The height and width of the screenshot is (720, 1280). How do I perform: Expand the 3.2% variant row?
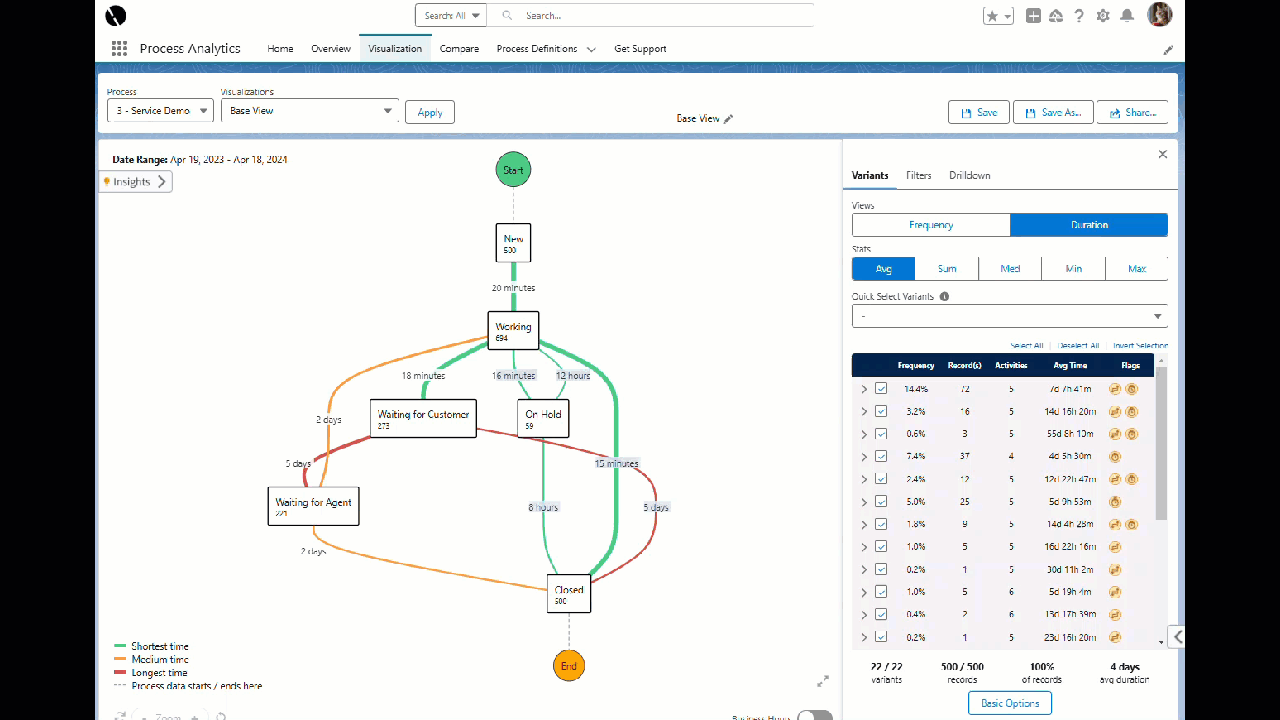[864, 411]
